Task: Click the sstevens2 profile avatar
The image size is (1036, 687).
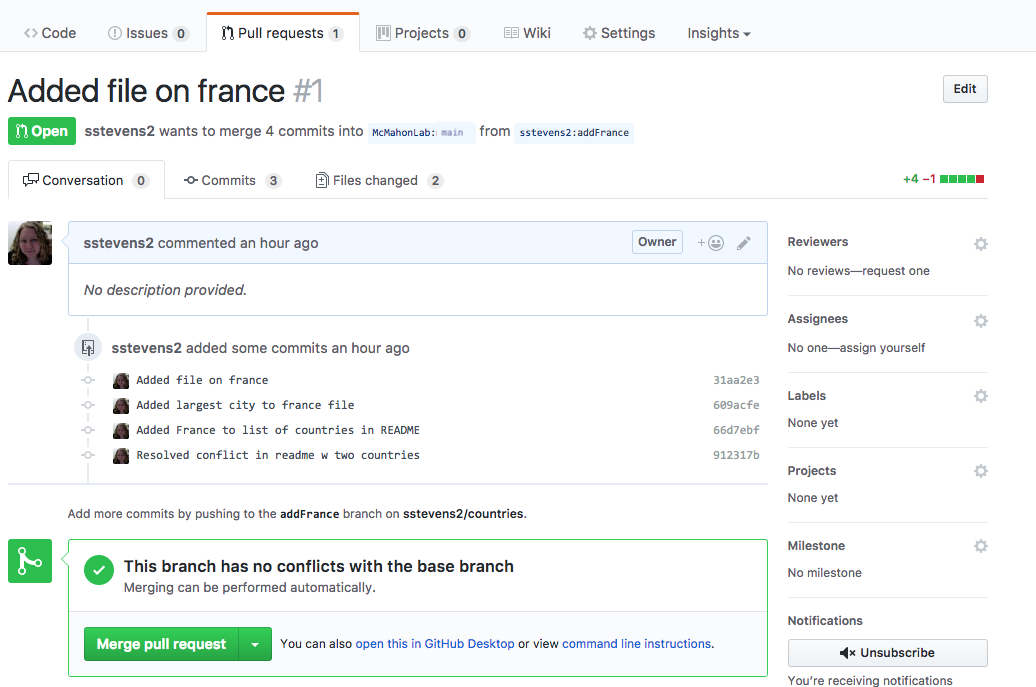Action: [x=30, y=243]
